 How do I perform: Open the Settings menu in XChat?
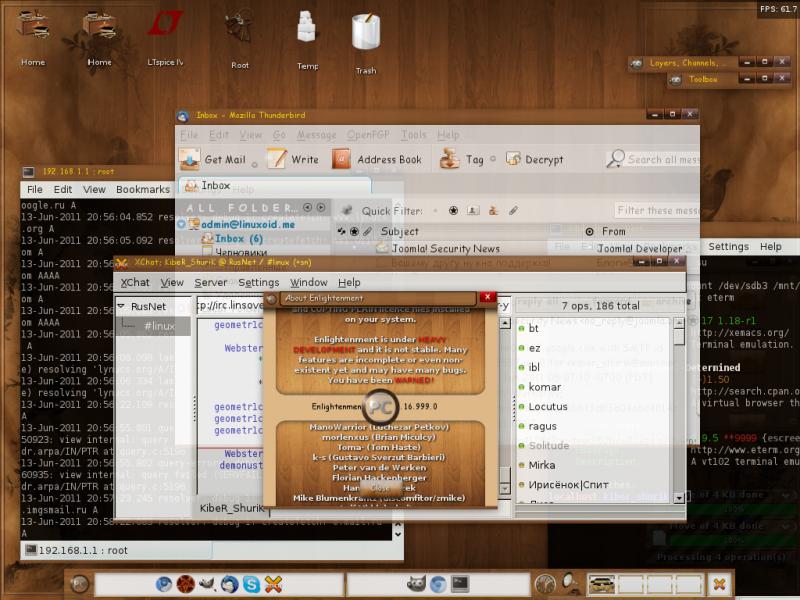click(259, 282)
